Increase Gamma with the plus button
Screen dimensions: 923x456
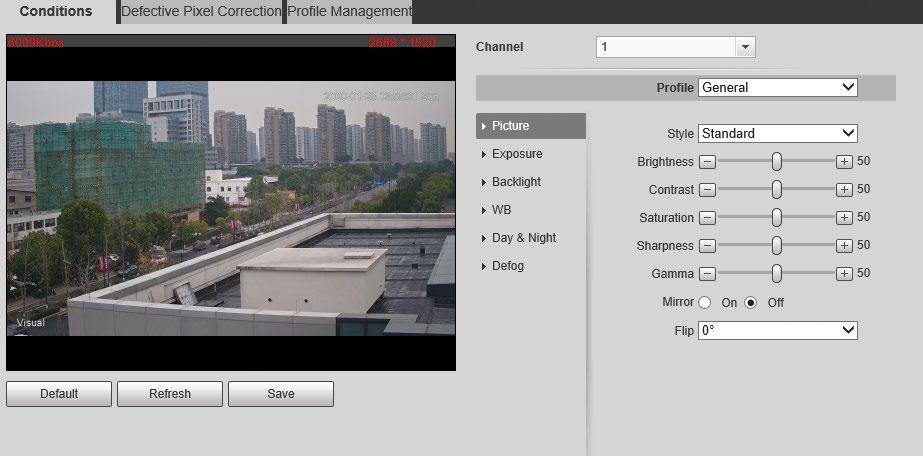(844, 274)
